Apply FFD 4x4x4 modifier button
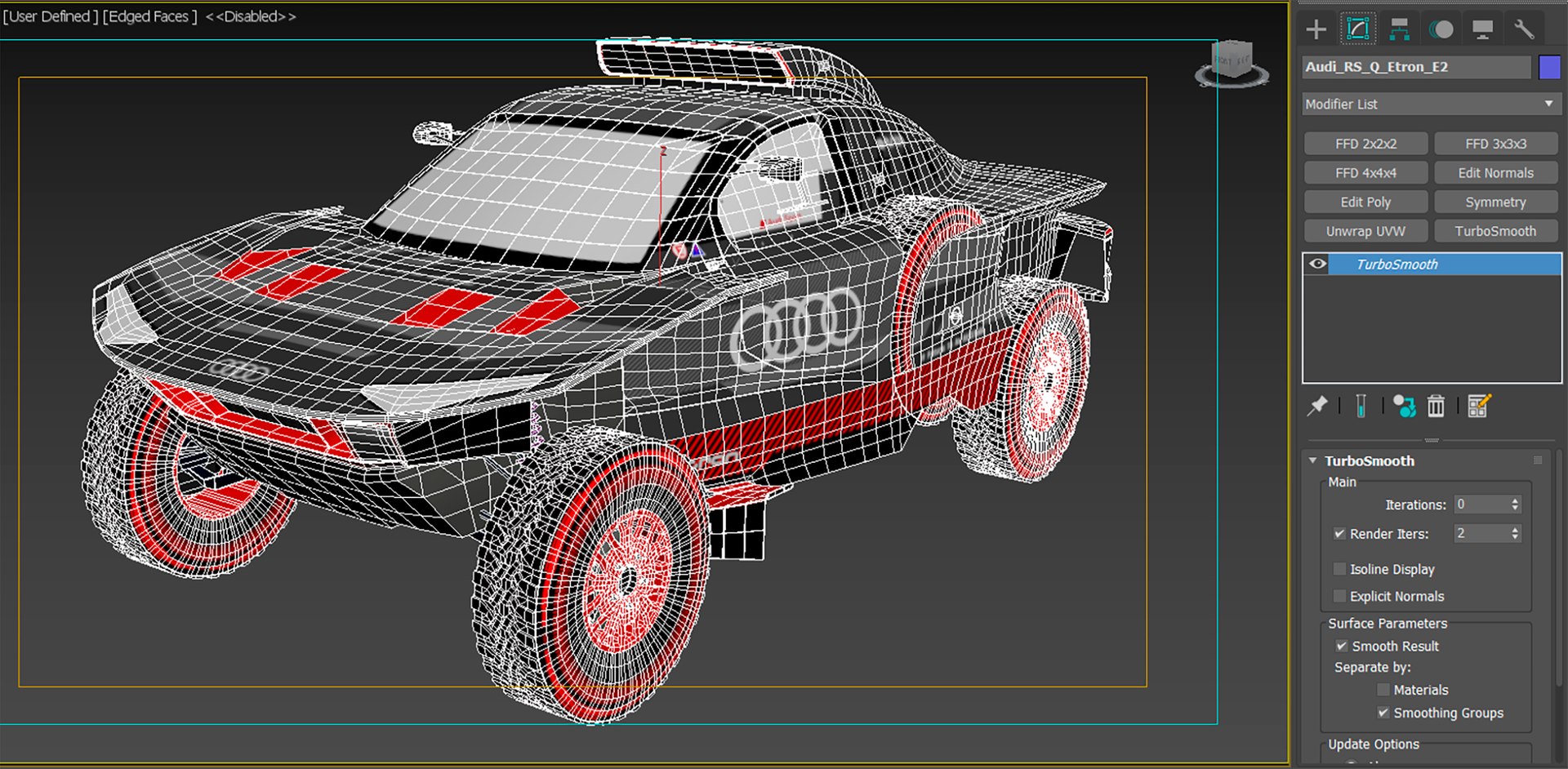 [1365, 173]
